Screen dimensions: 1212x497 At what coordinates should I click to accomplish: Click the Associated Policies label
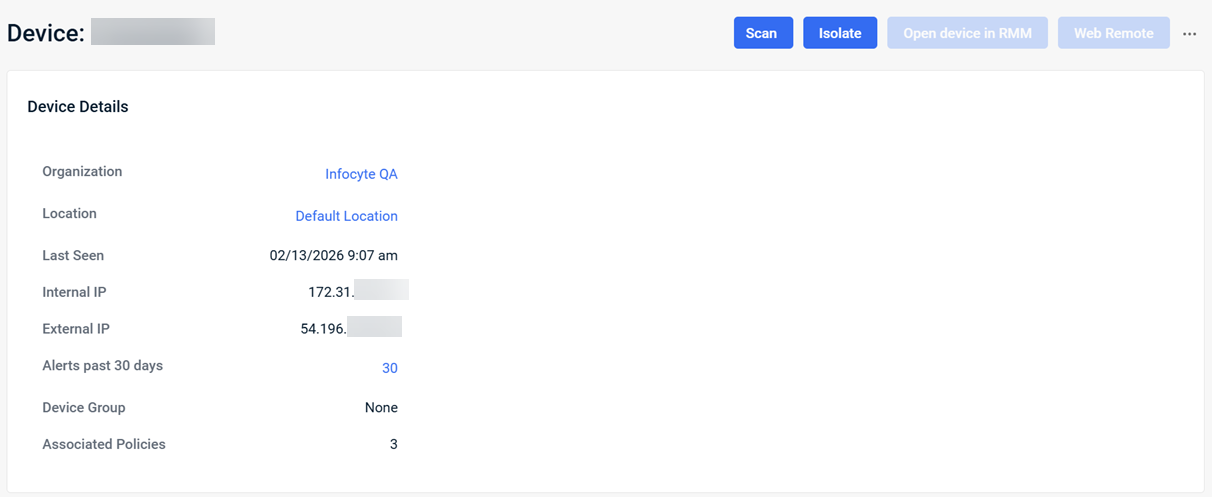[x=104, y=444]
